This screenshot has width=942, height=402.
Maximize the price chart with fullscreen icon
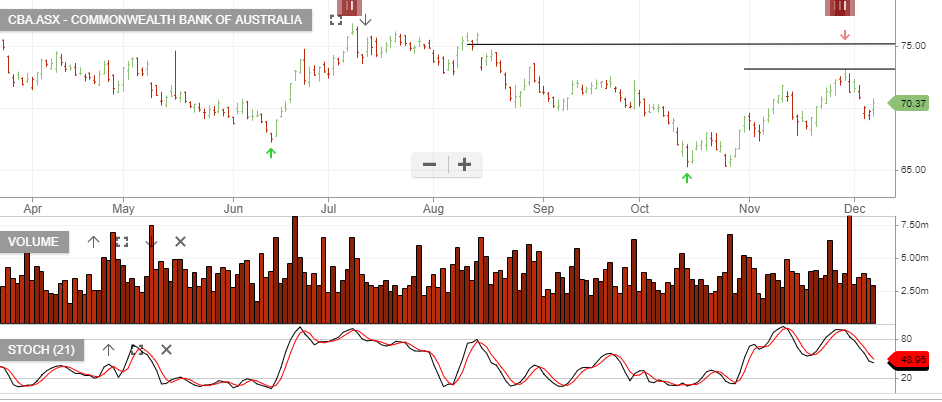click(x=336, y=20)
